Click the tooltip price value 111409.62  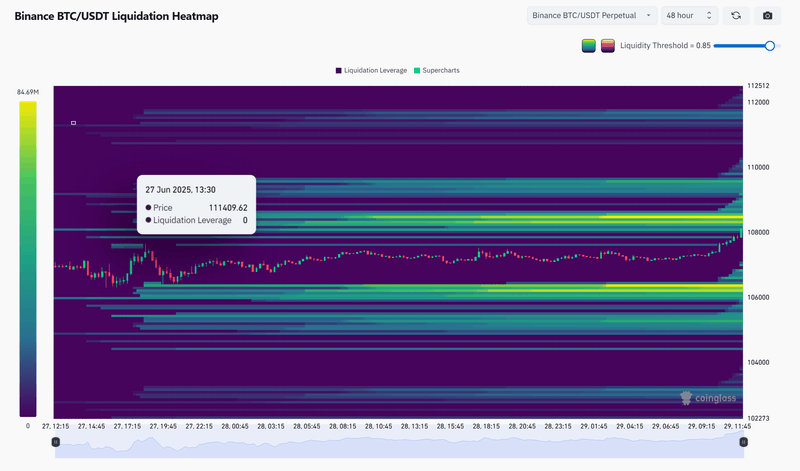(228, 208)
